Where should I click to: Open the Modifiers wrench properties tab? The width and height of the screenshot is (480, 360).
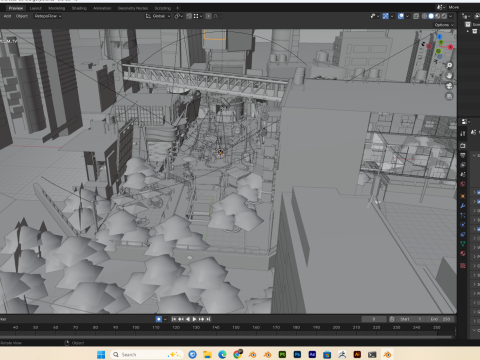click(x=463, y=206)
